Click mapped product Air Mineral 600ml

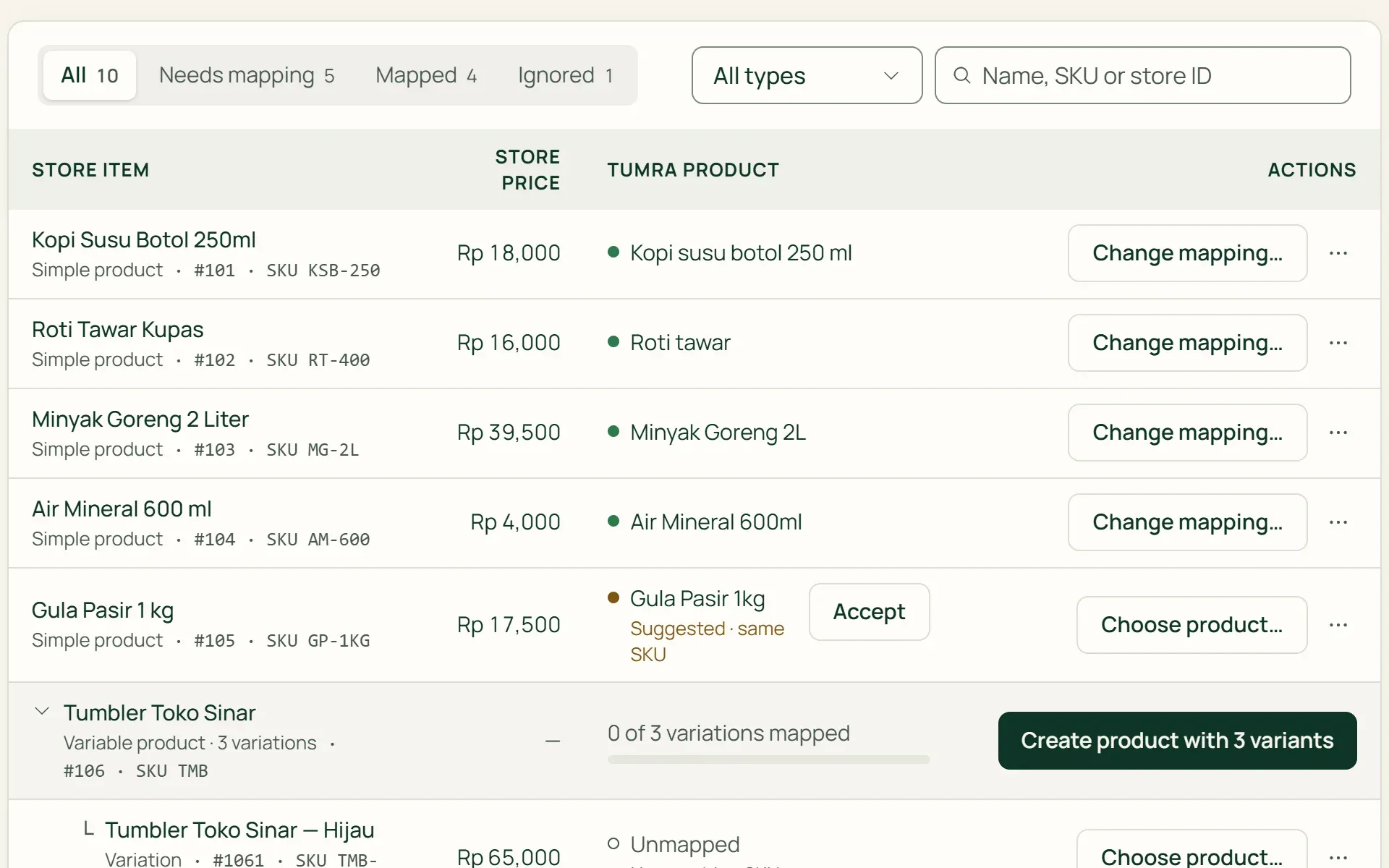point(716,522)
